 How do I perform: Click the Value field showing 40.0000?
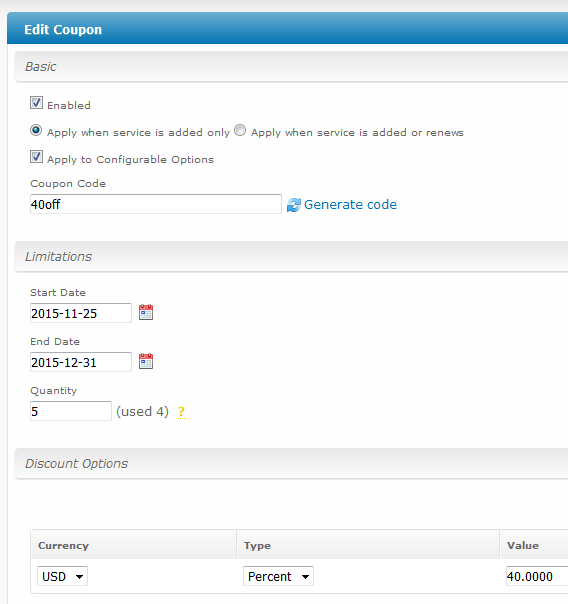point(537,576)
